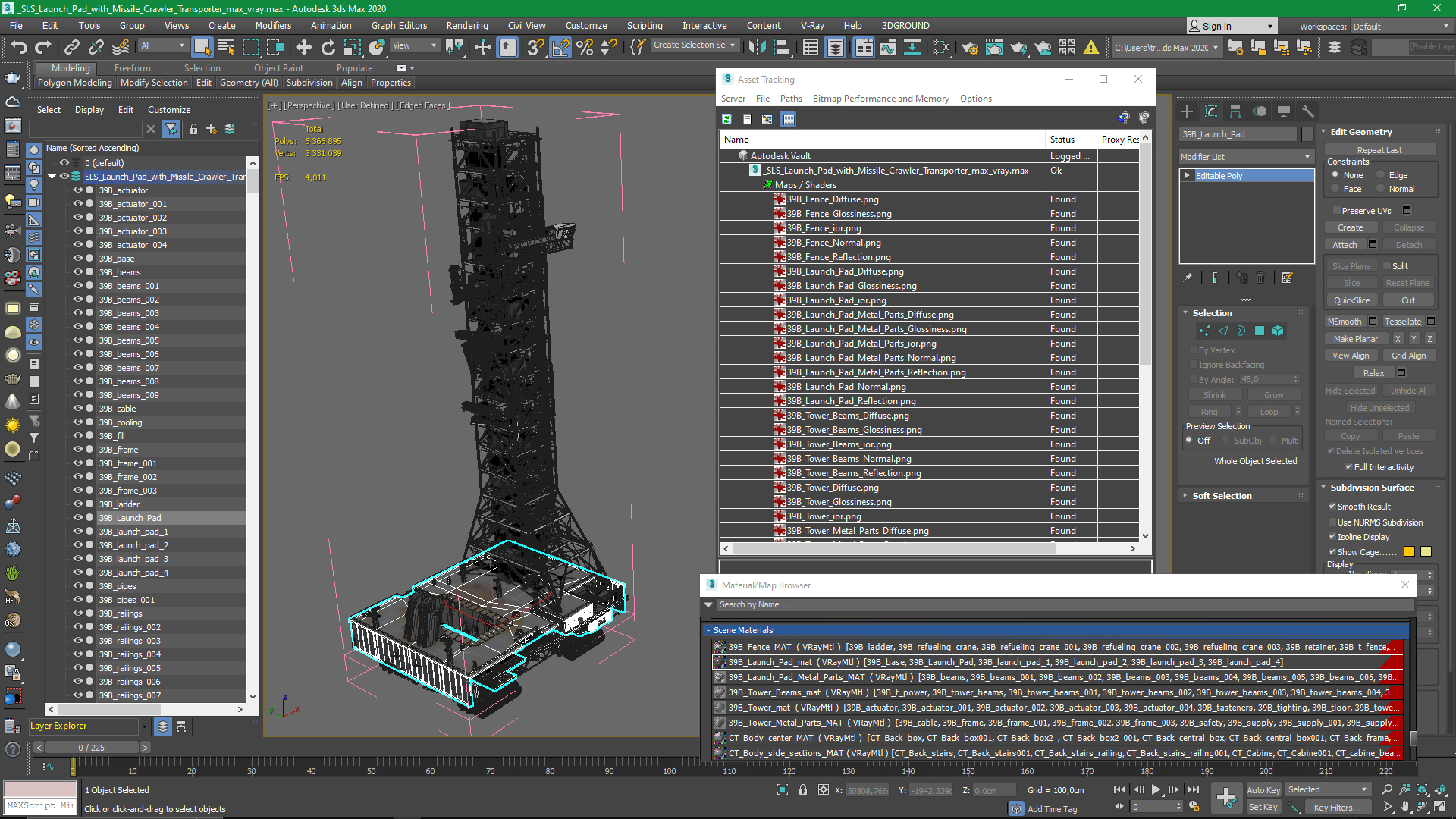The width and height of the screenshot is (1456, 819).
Task: Open Select by Name list icon
Action: 226,47
